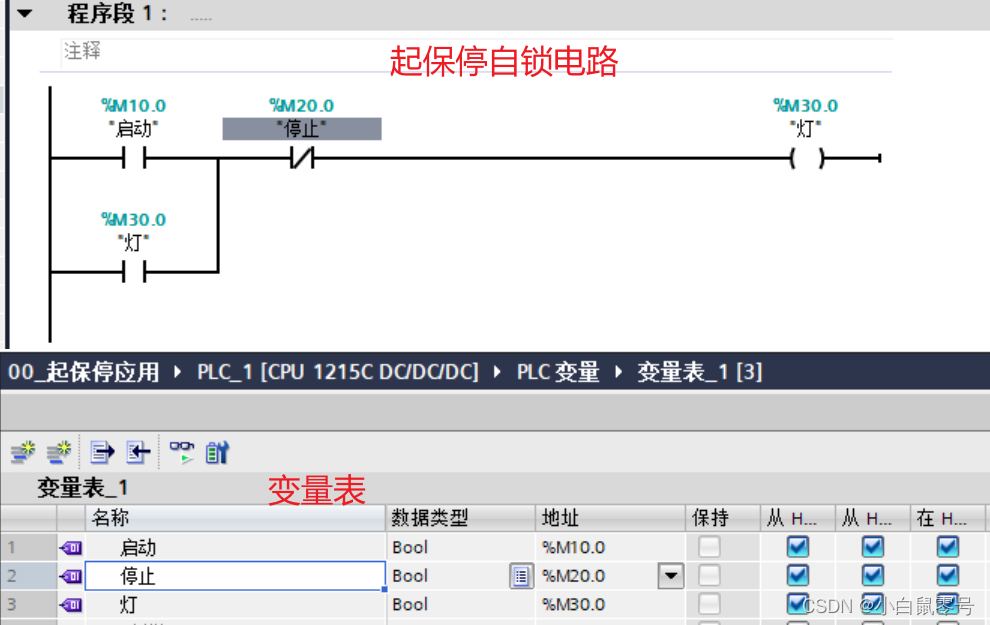
Task: Click the %M10.0 address cell in table
Action: (611, 547)
